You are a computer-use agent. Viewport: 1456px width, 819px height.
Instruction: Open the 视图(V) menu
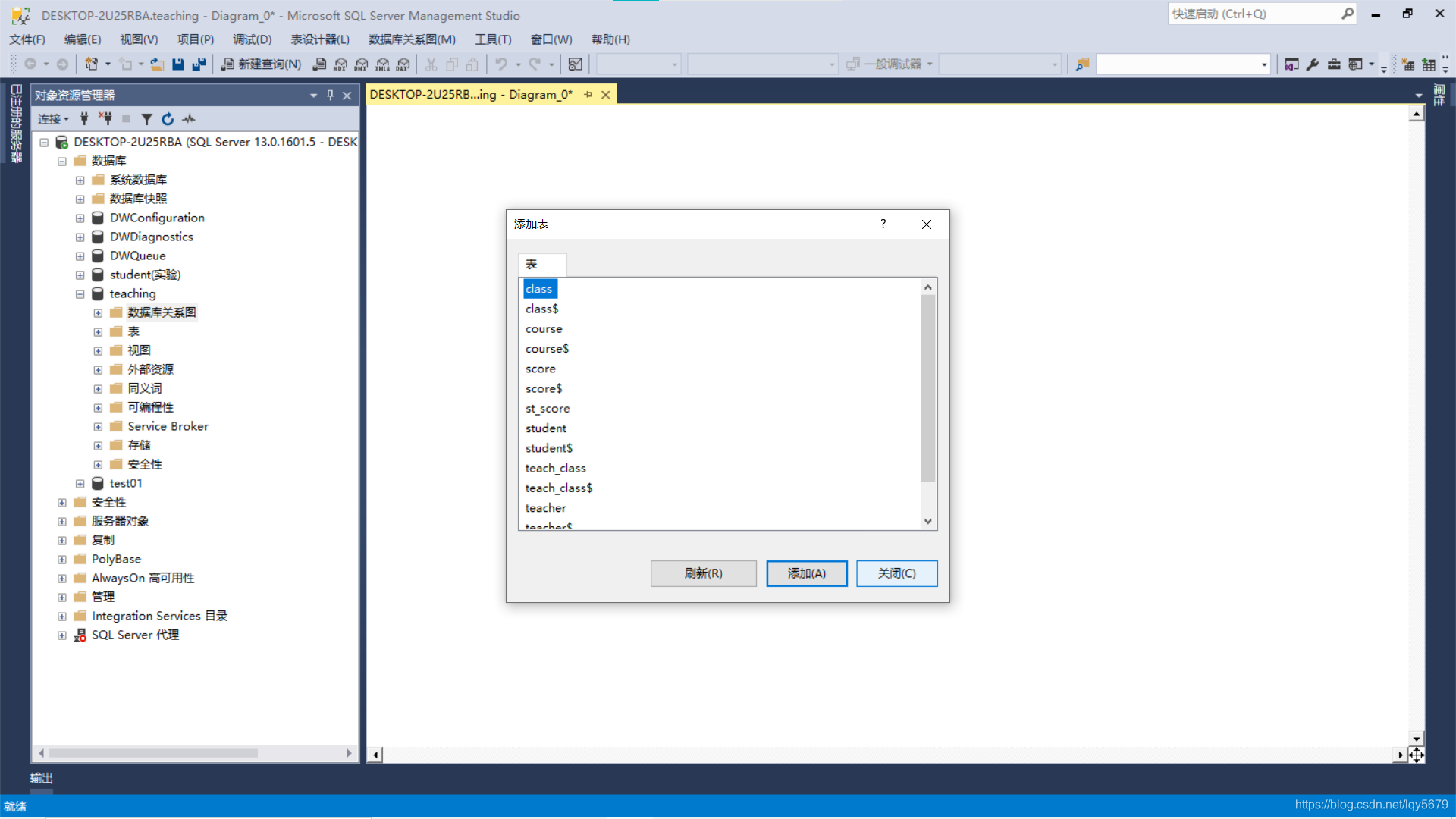pos(139,39)
